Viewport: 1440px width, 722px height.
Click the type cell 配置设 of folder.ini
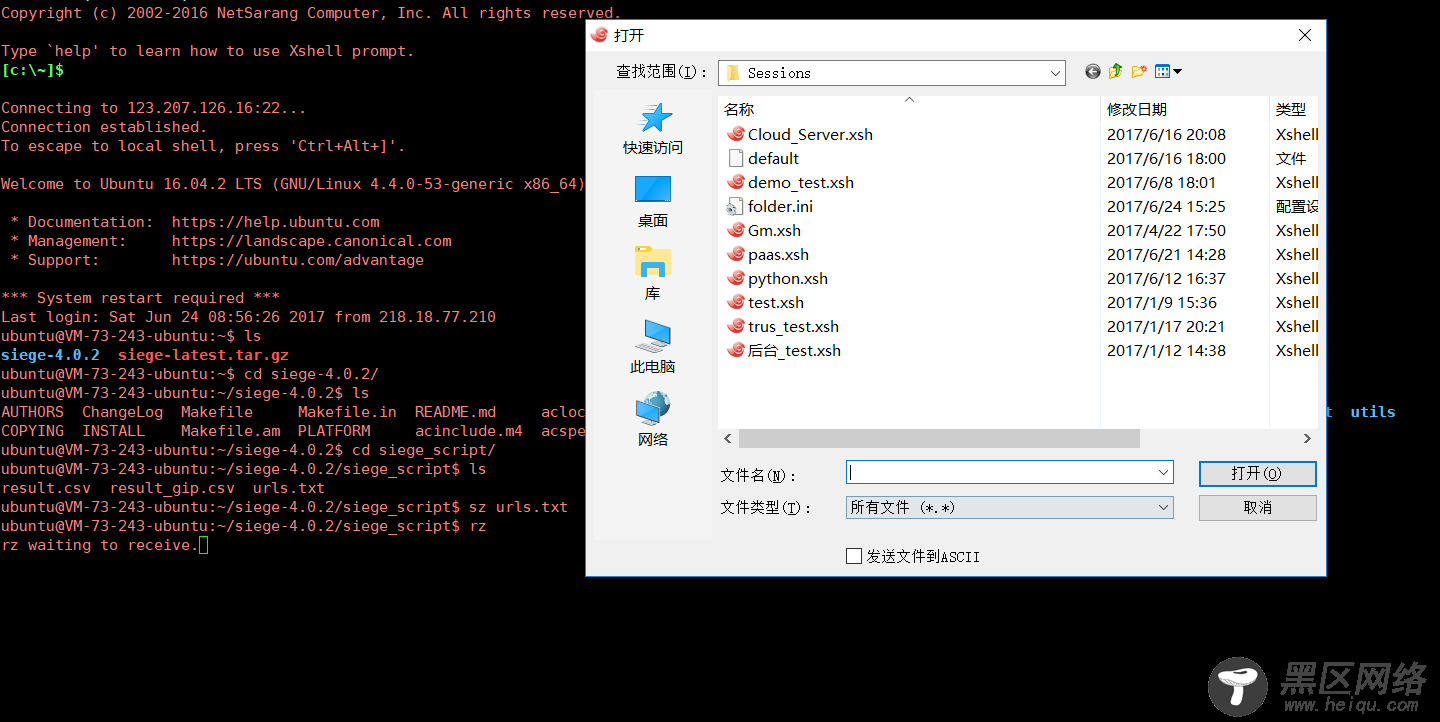[1297, 206]
